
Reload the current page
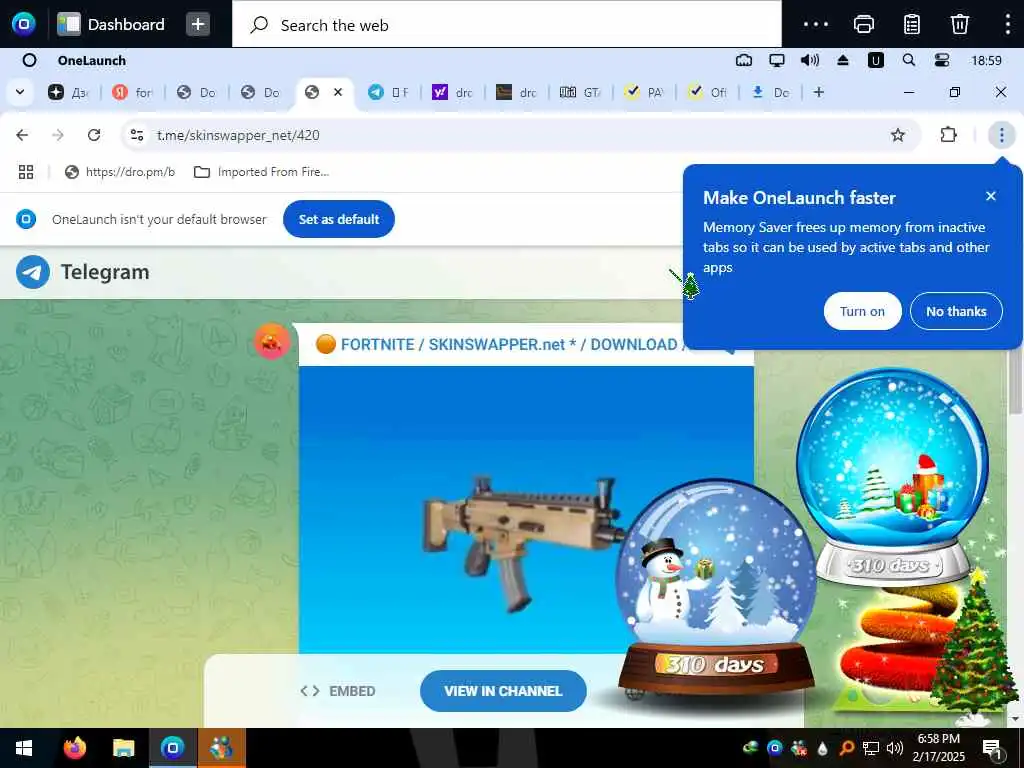point(94,135)
